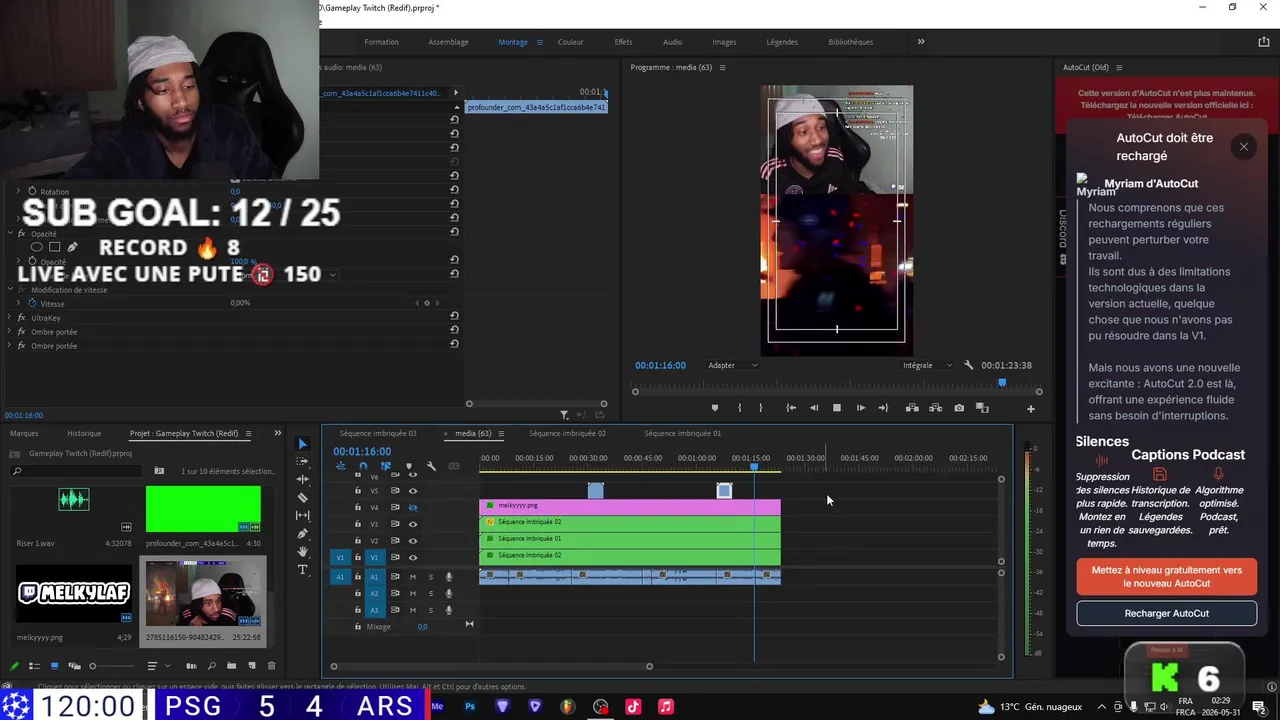Select the Pen tool in the toolbox
This screenshot has height=720, width=1280.
pyautogui.click(x=303, y=534)
